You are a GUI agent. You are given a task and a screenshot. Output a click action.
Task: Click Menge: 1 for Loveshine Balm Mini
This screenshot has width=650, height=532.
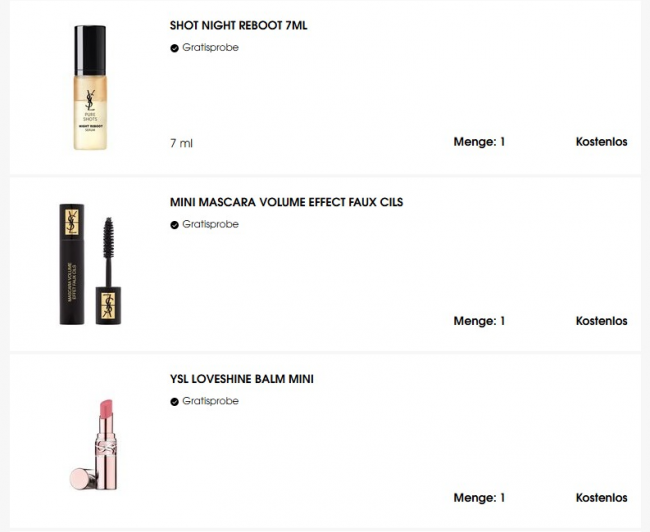pos(479,498)
